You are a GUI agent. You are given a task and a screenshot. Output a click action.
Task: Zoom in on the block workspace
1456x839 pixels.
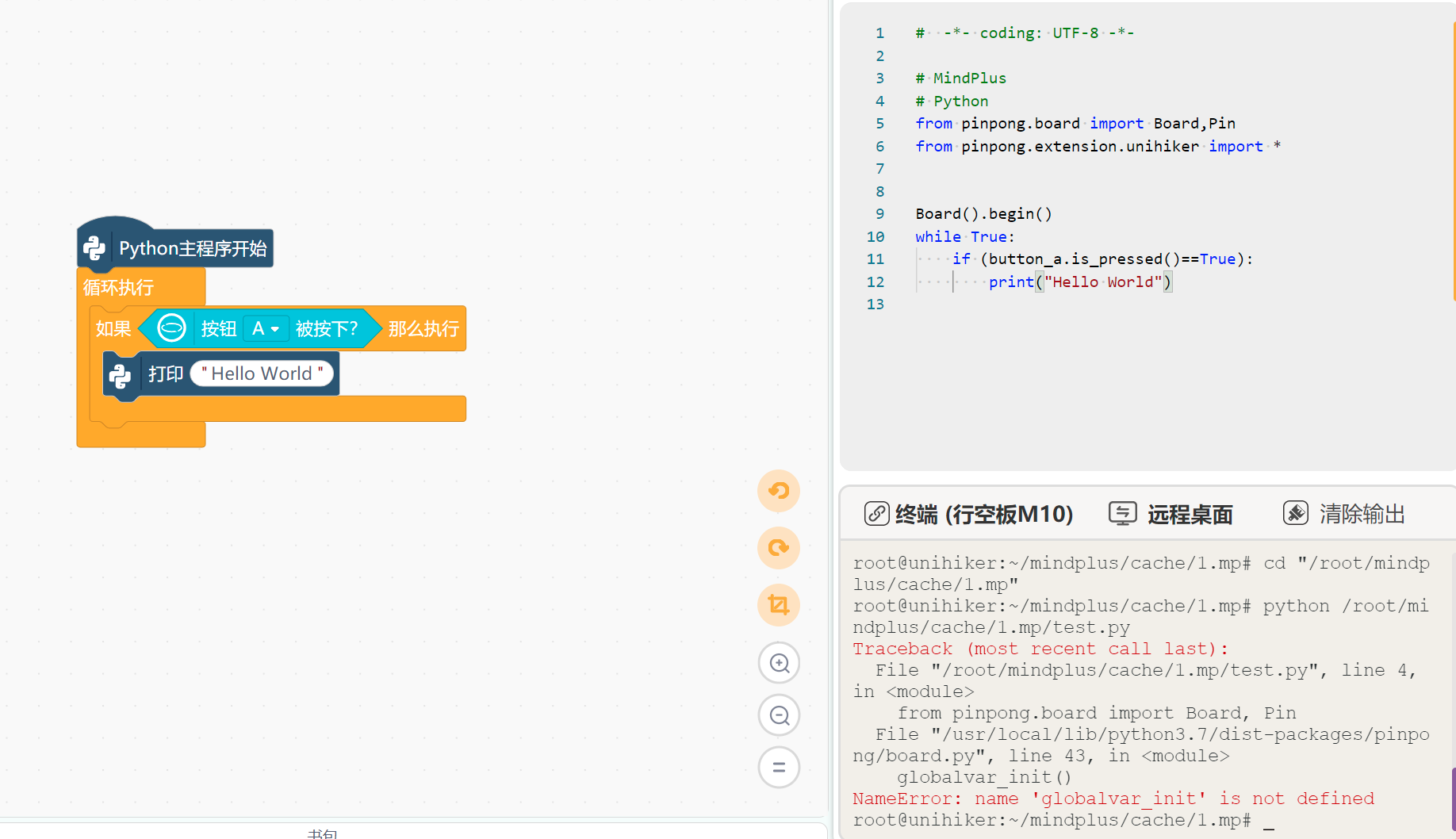coord(779,663)
